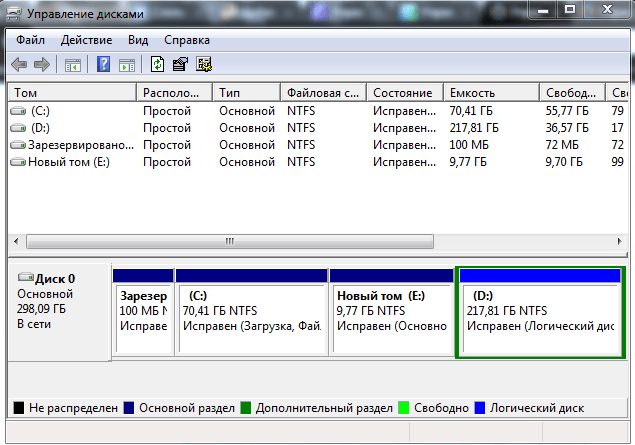Click the drive icon beside (C:) volume

pos(18,111)
